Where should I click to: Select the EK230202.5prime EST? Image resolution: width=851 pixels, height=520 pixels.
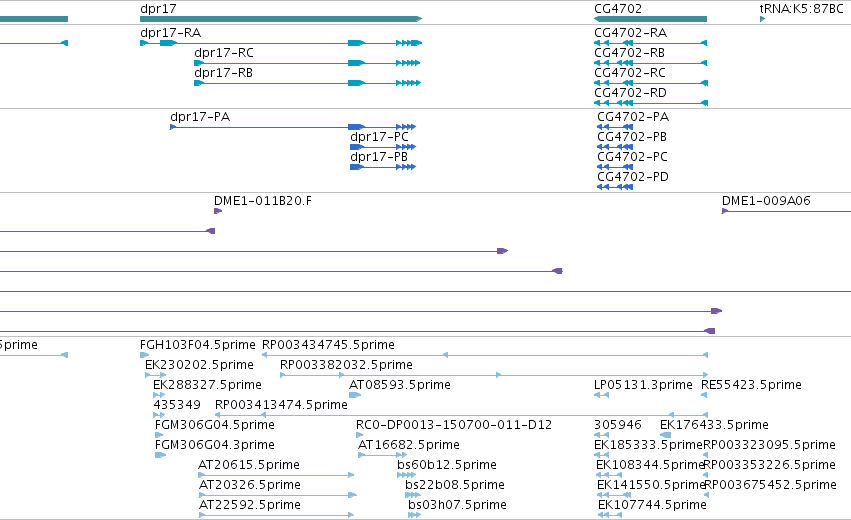156,375
